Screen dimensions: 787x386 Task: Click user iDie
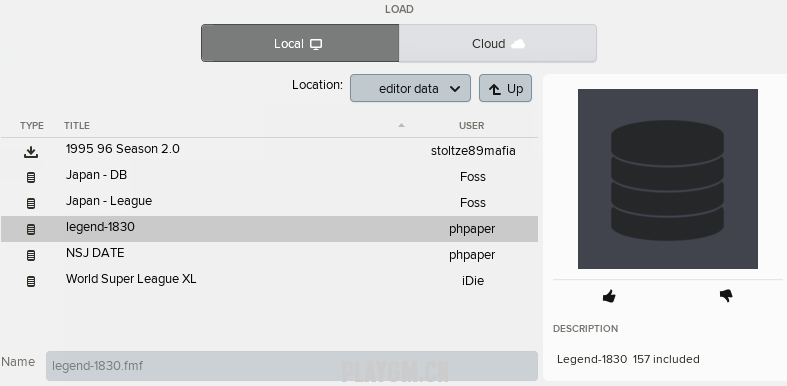[473, 281]
